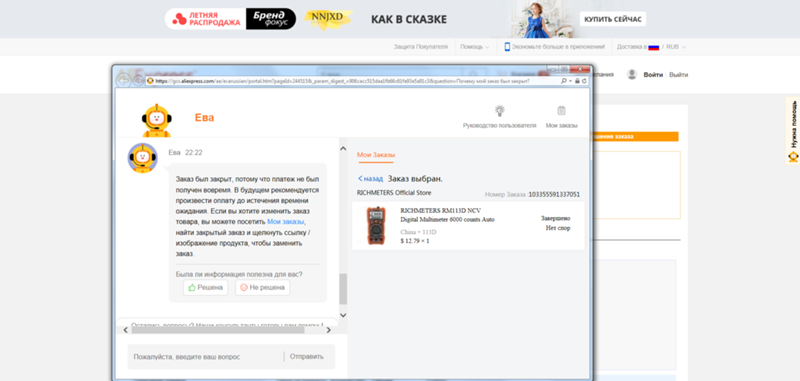Click chat scrollbar up arrow
This screenshot has height=381, width=800.
pos(343,148)
